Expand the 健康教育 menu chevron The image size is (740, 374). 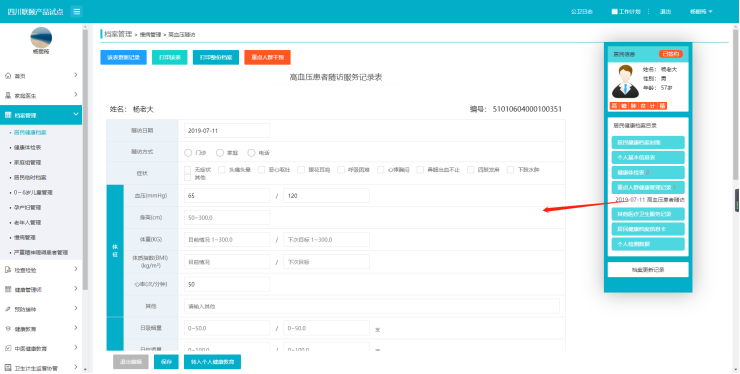coord(76,328)
